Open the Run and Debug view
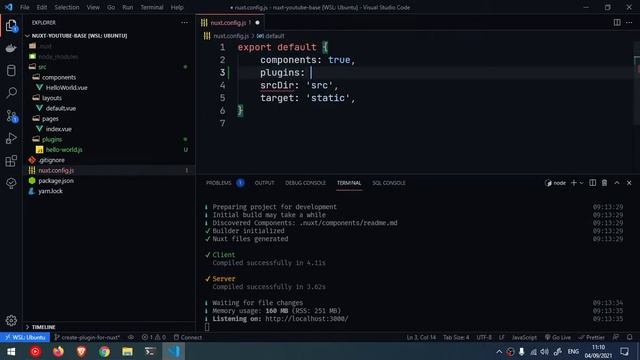Image resolution: width=640 pixels, height=360 pixels. (11, 138)
